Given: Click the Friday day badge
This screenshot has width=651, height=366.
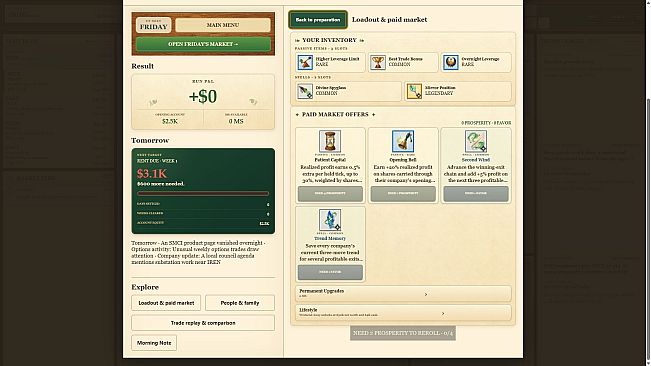Looking at the screenshot, I should 153,25.
